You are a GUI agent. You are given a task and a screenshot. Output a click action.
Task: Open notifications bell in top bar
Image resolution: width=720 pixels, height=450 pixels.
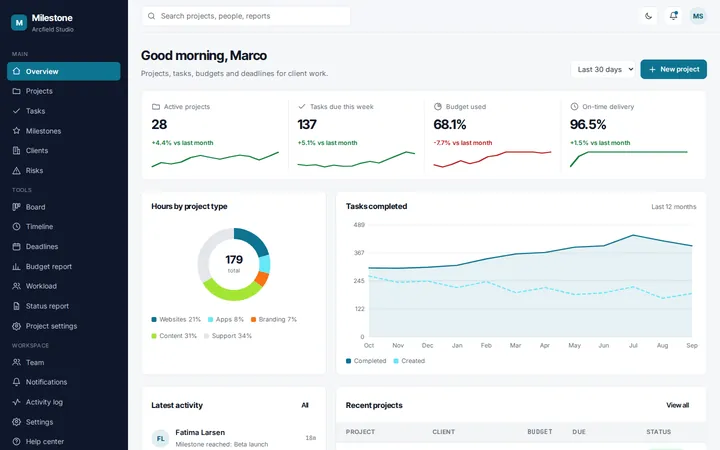[673, 16]
